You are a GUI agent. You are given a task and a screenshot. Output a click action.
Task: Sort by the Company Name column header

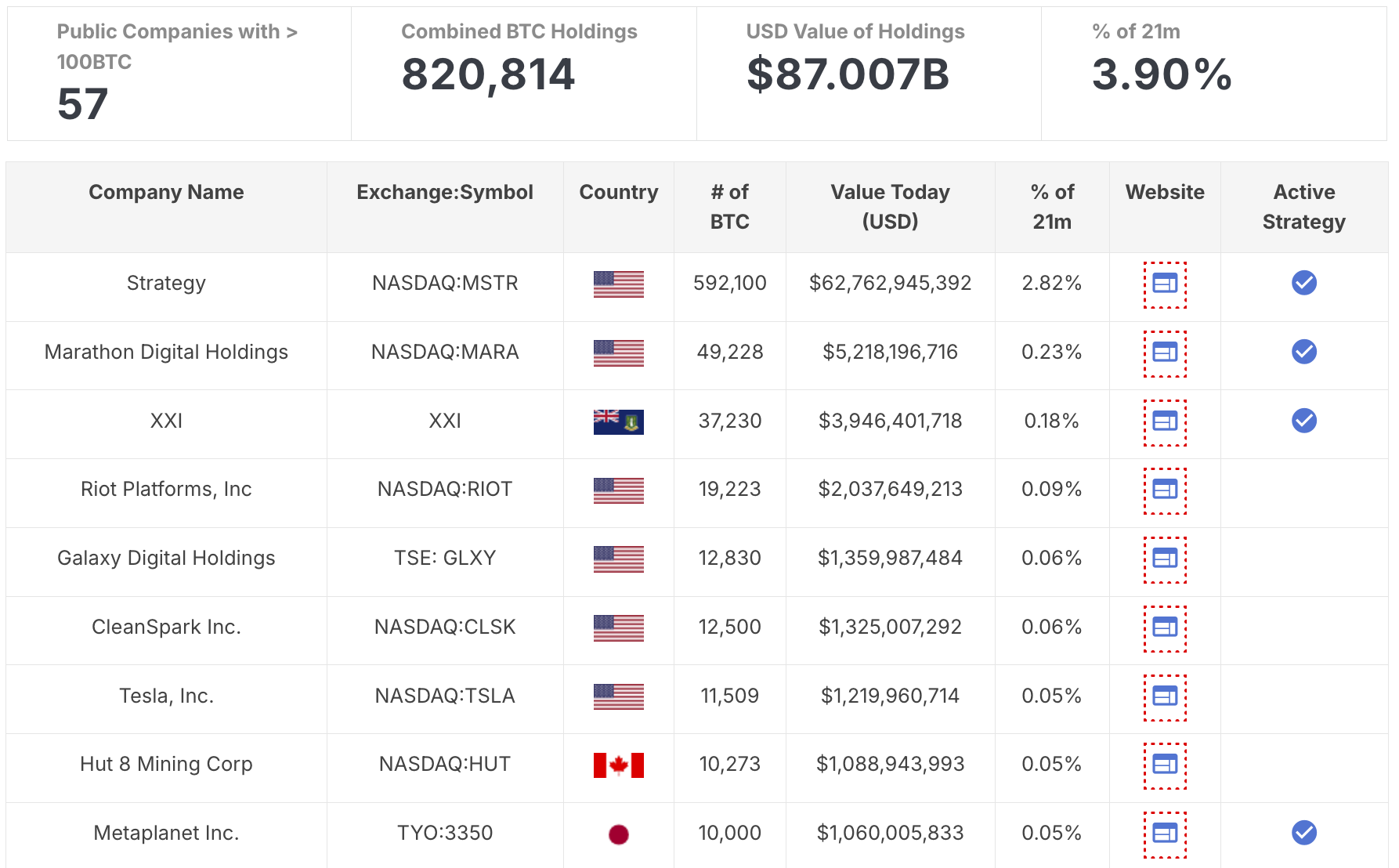pos(166,192)
